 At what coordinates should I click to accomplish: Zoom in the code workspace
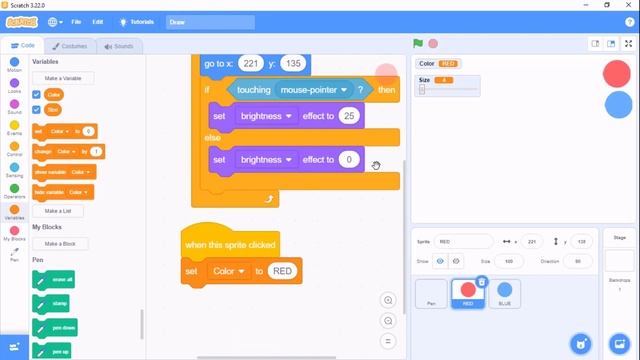[388, 300]
